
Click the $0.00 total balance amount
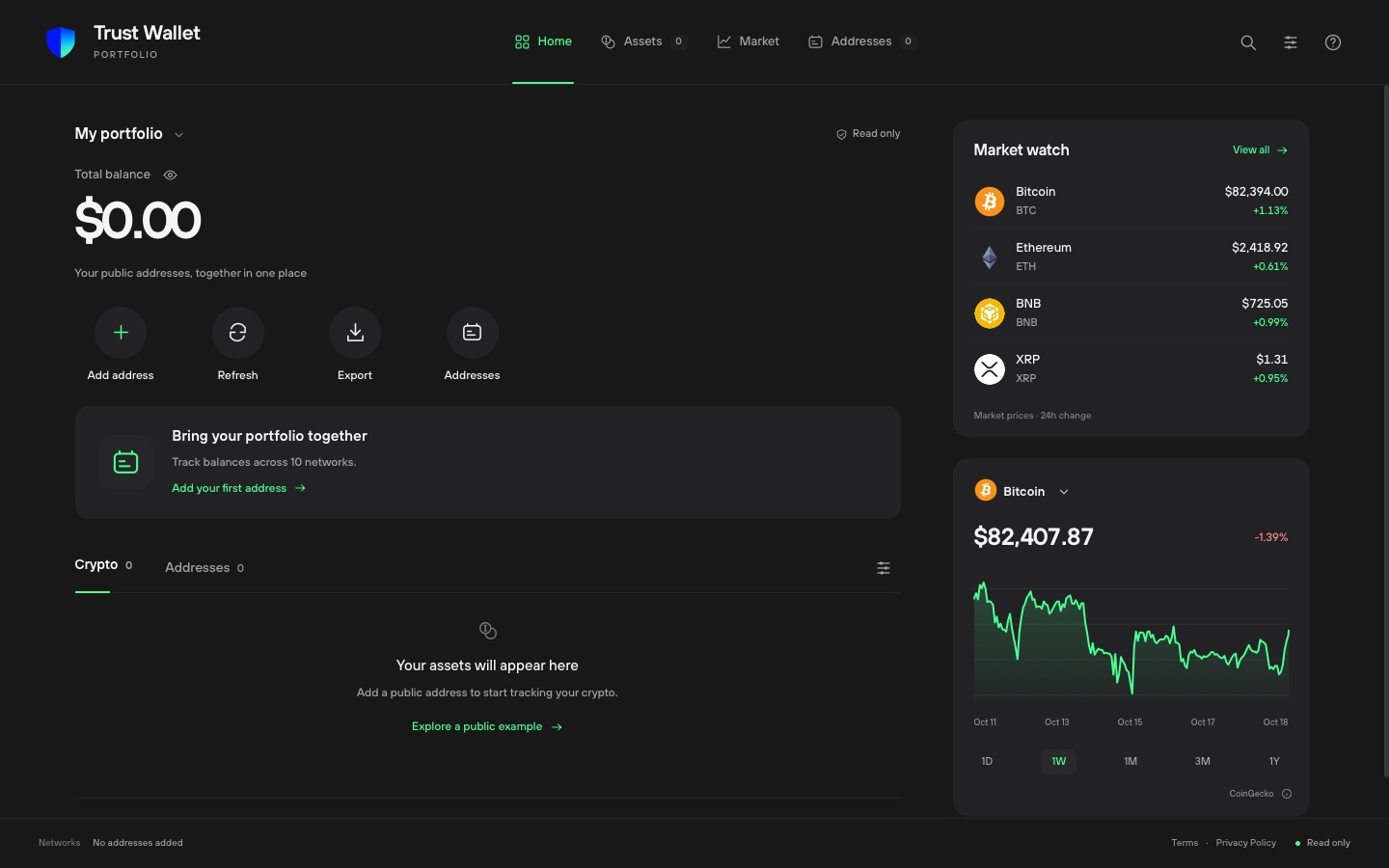click(x=138, y=220)
